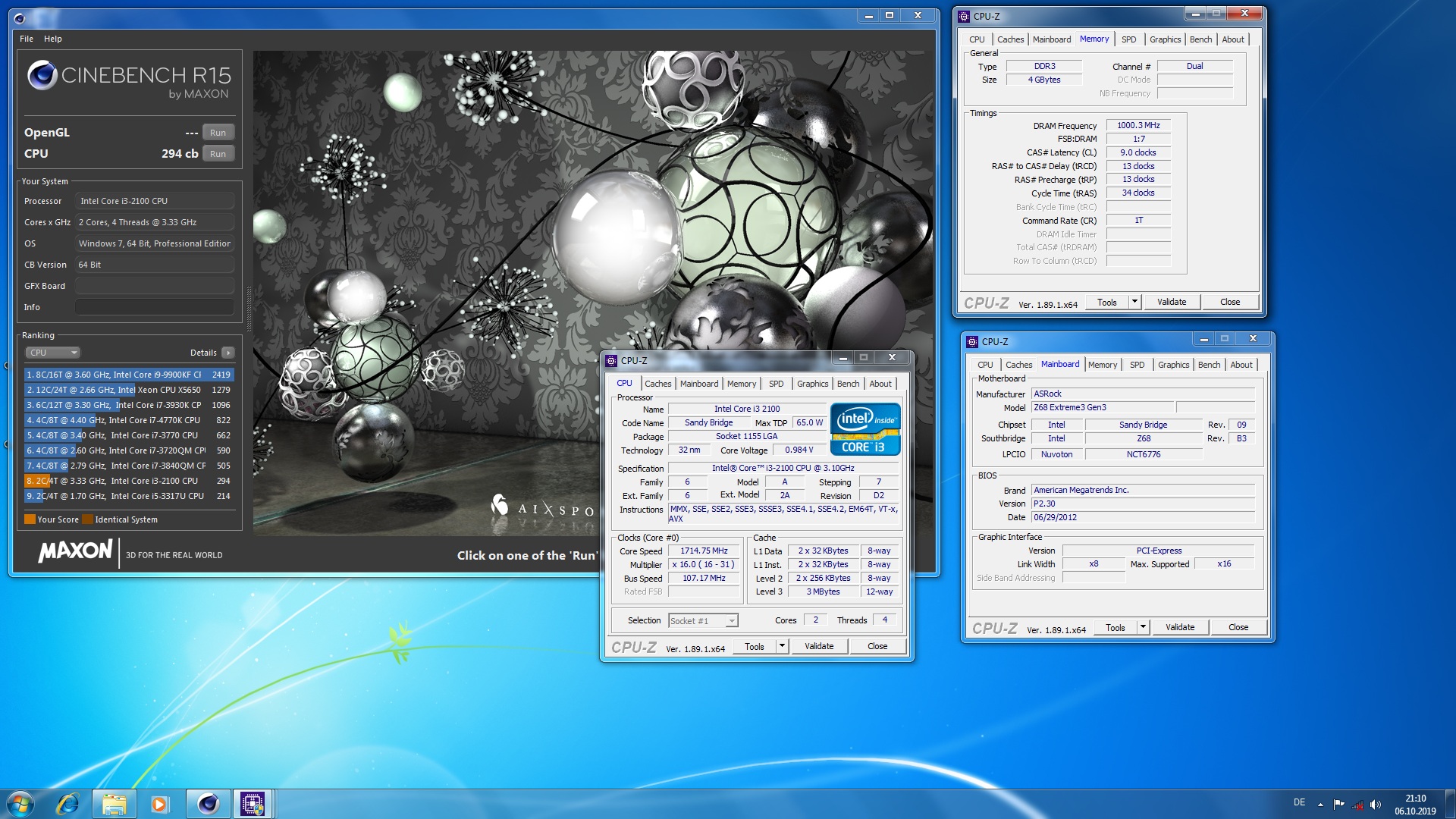Viewport: 1456px width, 819px height.
Task: Open SPD tab in Memory CPU-Z window
Action: click(x=1128, y=39)
